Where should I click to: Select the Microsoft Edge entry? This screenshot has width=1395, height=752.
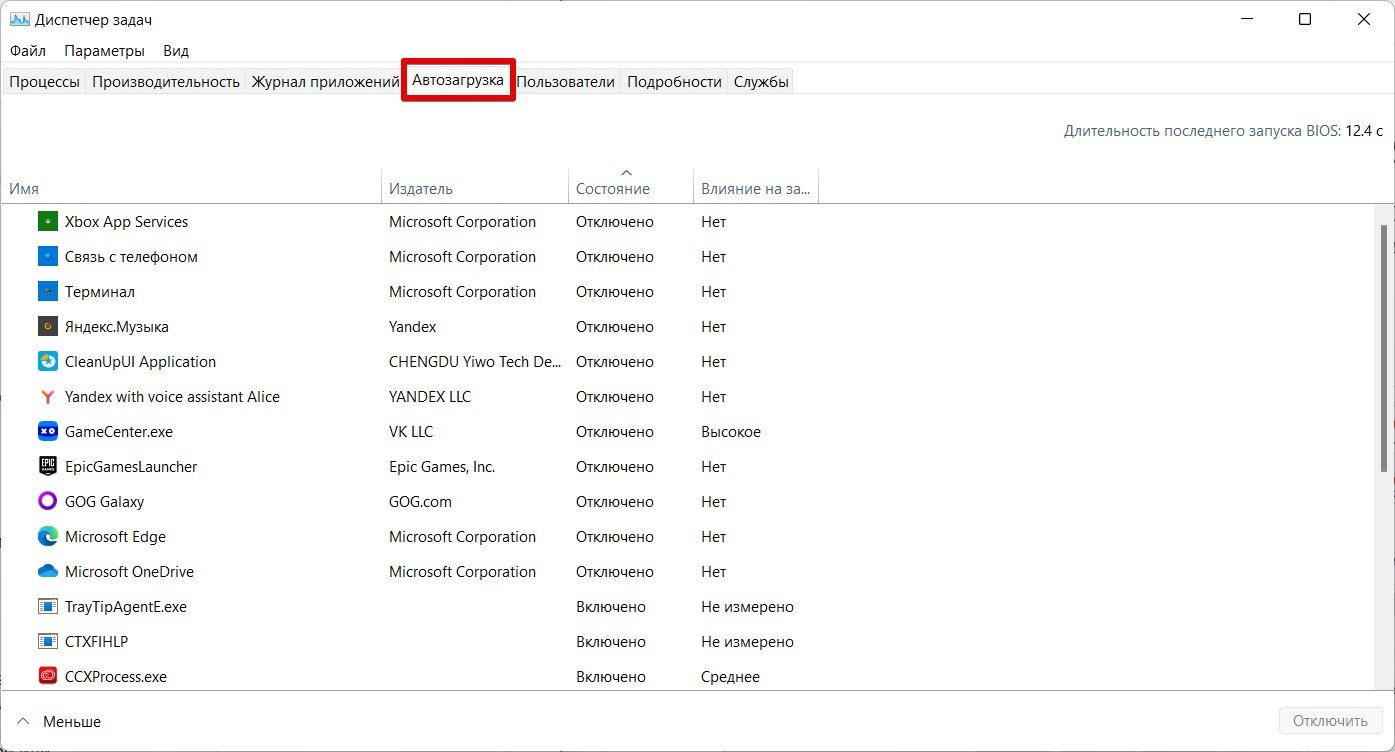point(115,537)
